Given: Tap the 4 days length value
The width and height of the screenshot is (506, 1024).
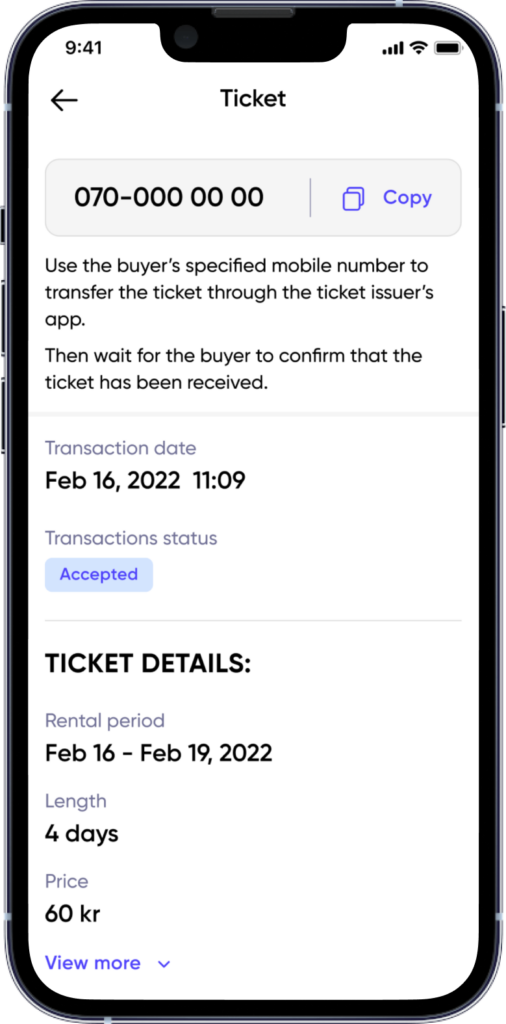Looking at the screenshot, I should (82, 834).
